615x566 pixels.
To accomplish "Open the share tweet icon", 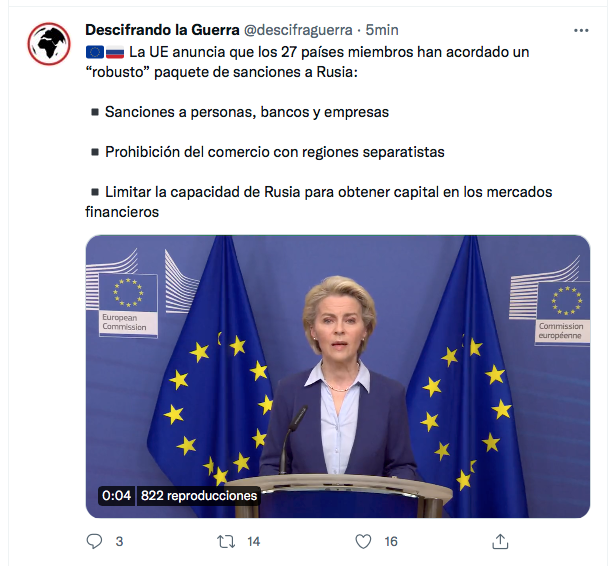I will [x=500, y=541].
